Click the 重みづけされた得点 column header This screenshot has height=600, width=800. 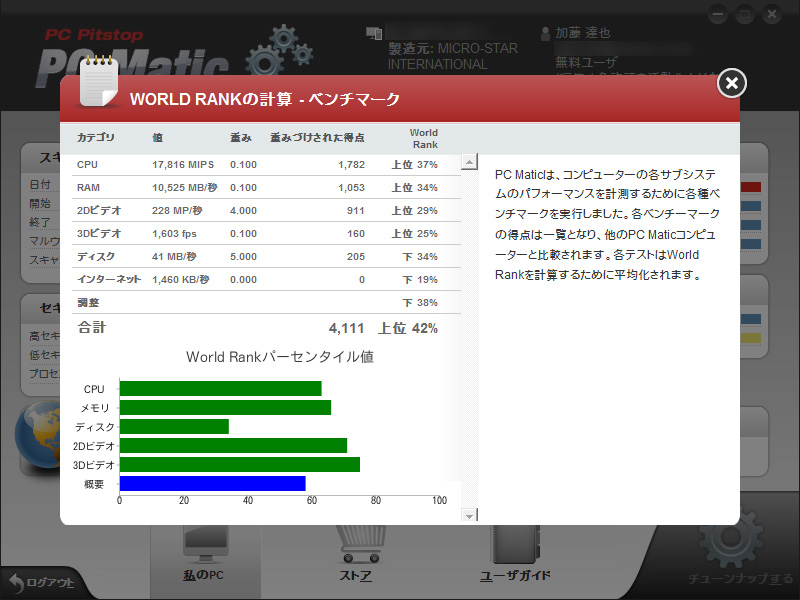(x=317, y=137)
